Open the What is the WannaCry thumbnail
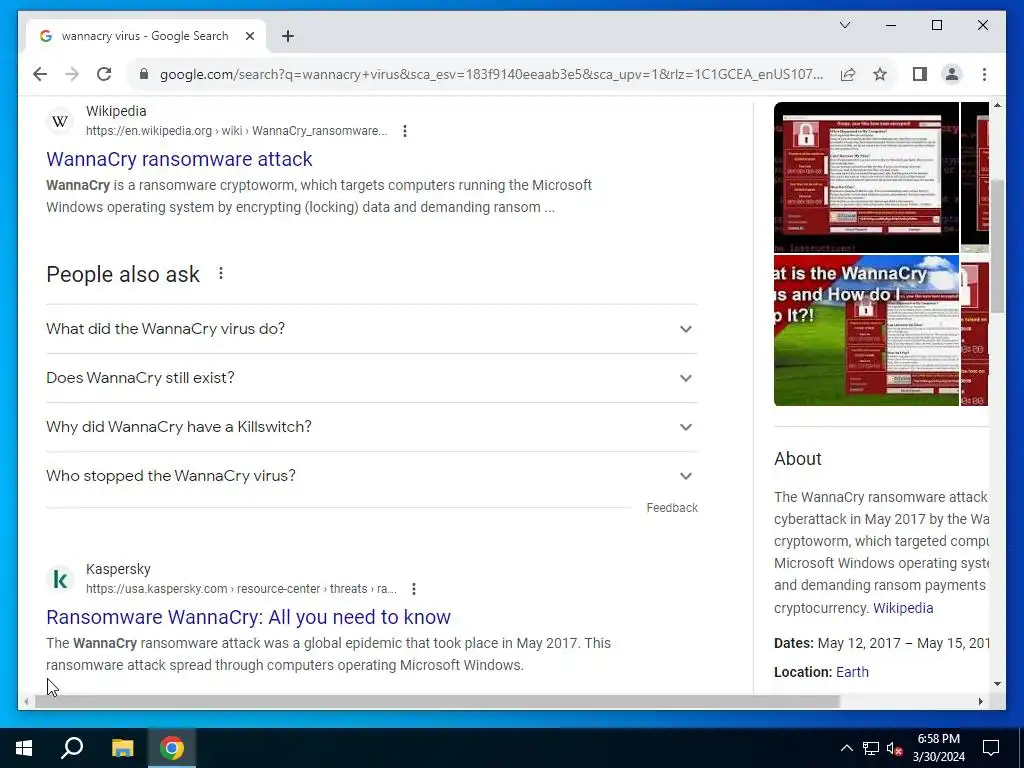 [x=866, y=330]
